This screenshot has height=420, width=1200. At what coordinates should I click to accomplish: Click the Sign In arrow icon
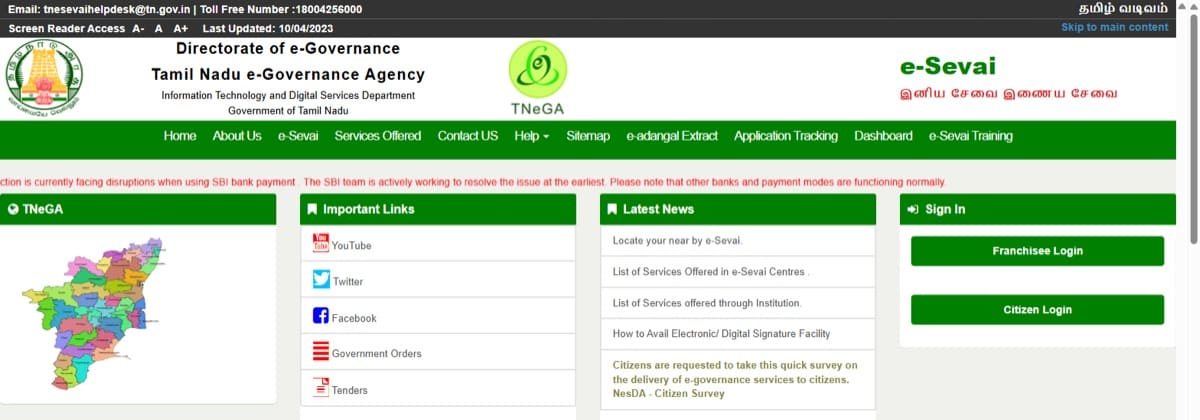click(x=913, y=209)
